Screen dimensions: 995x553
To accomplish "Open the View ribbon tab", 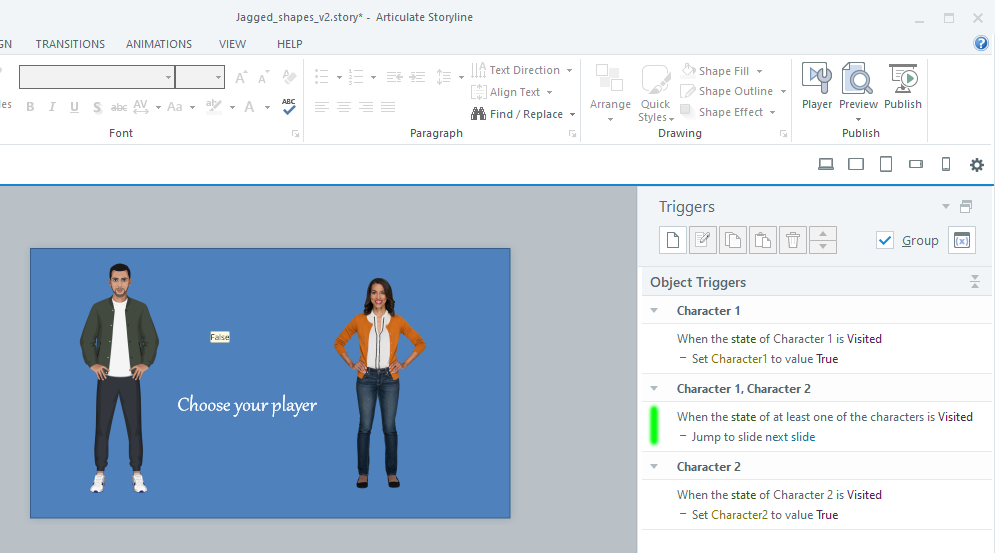I will click(x=232, y=44).
